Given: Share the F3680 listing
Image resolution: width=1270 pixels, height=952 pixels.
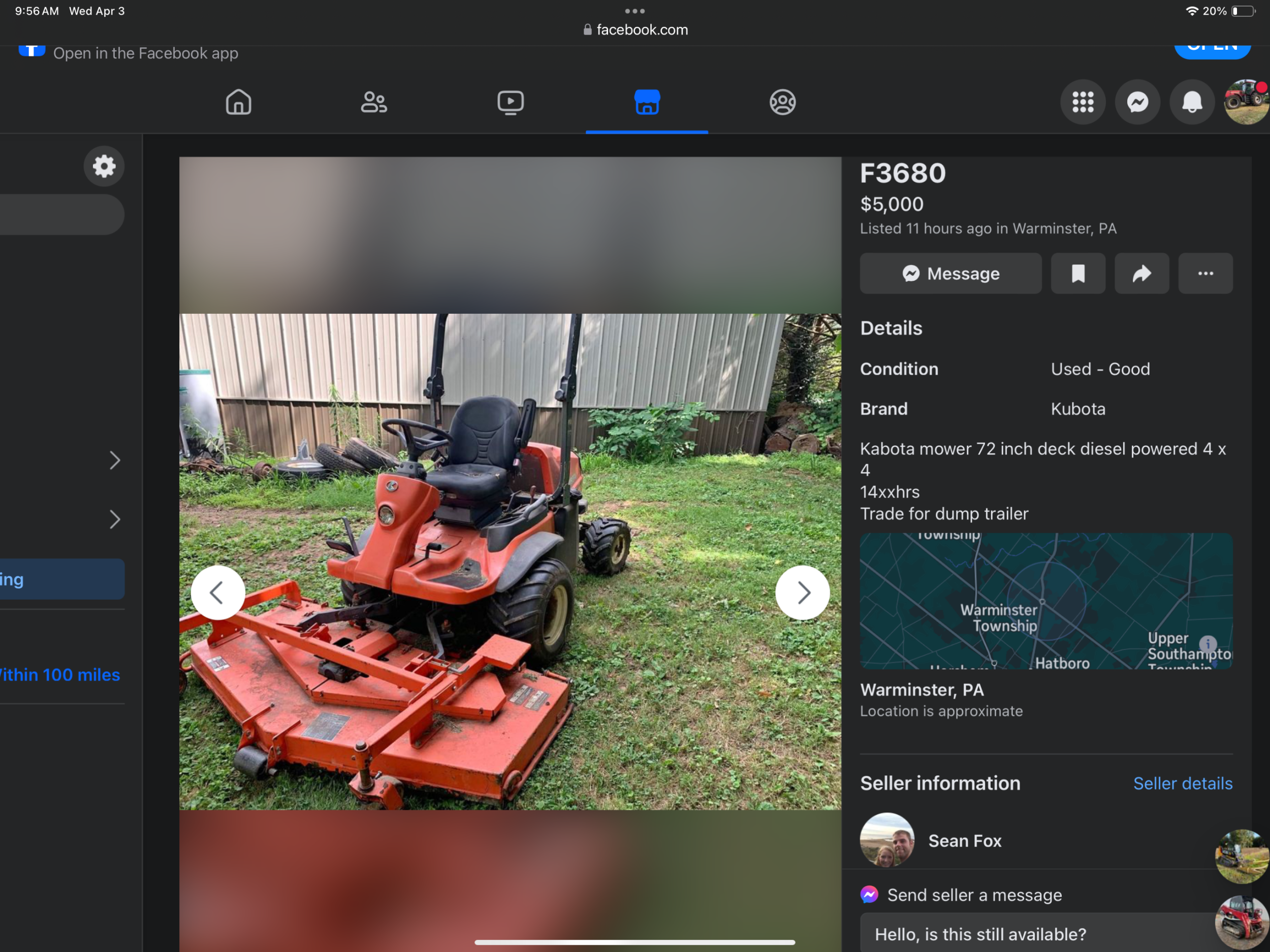Looking at the screenshot, I should click(1141, 274).
